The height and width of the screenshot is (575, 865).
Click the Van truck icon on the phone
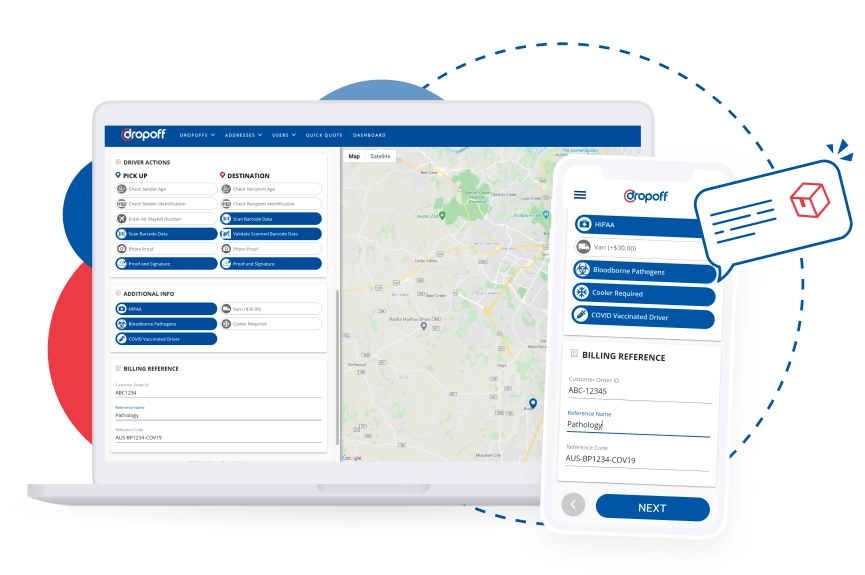click(584, 247)
